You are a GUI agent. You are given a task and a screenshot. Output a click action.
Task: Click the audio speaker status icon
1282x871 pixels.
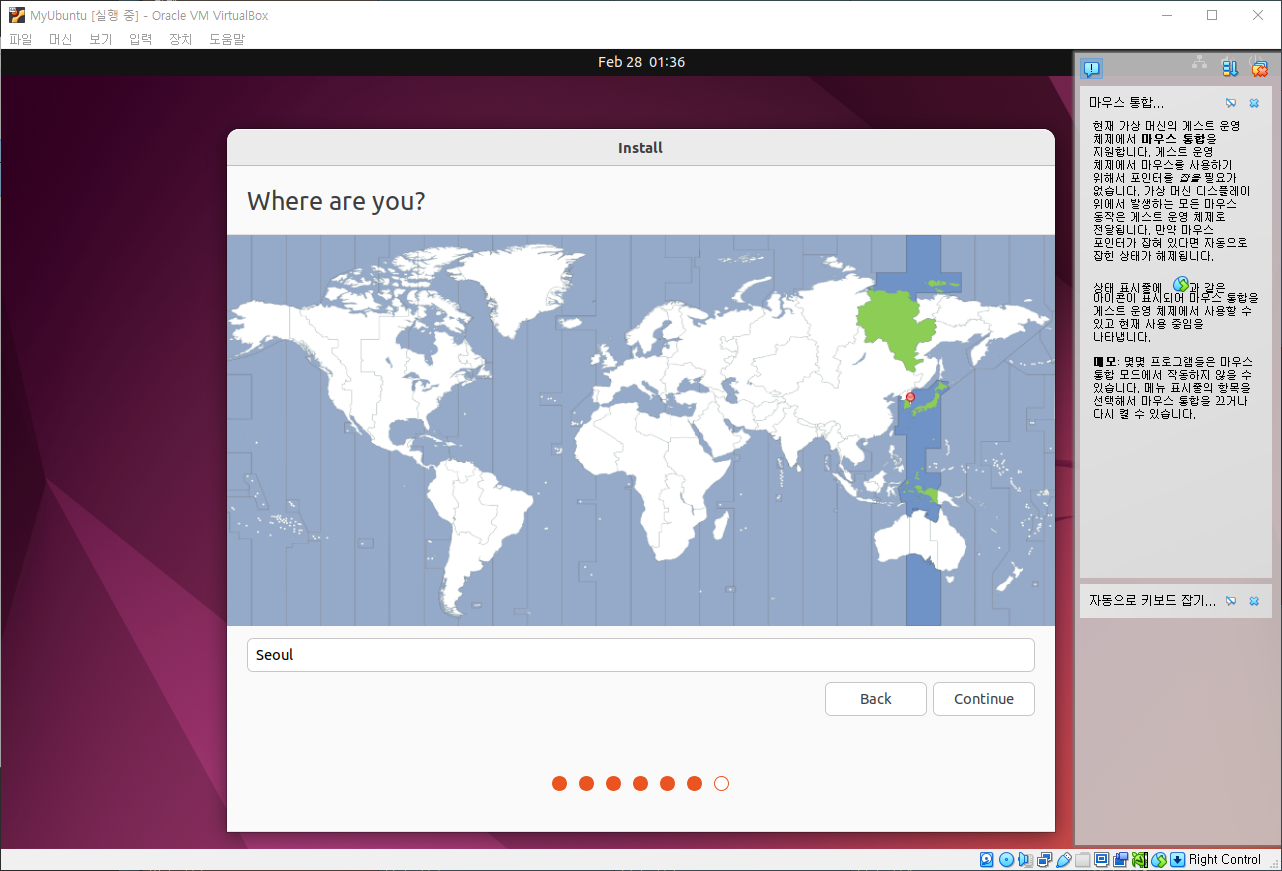1026,860
